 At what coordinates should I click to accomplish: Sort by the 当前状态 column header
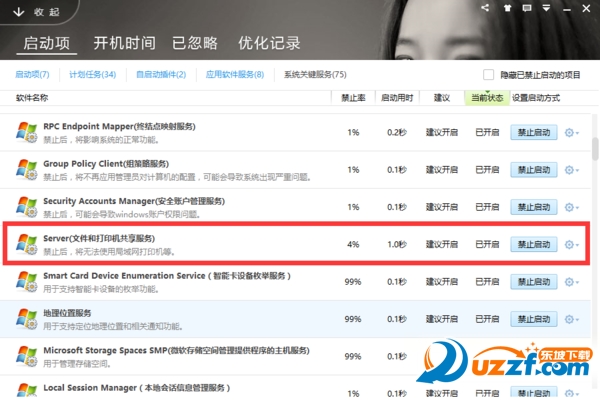(486, 98)
